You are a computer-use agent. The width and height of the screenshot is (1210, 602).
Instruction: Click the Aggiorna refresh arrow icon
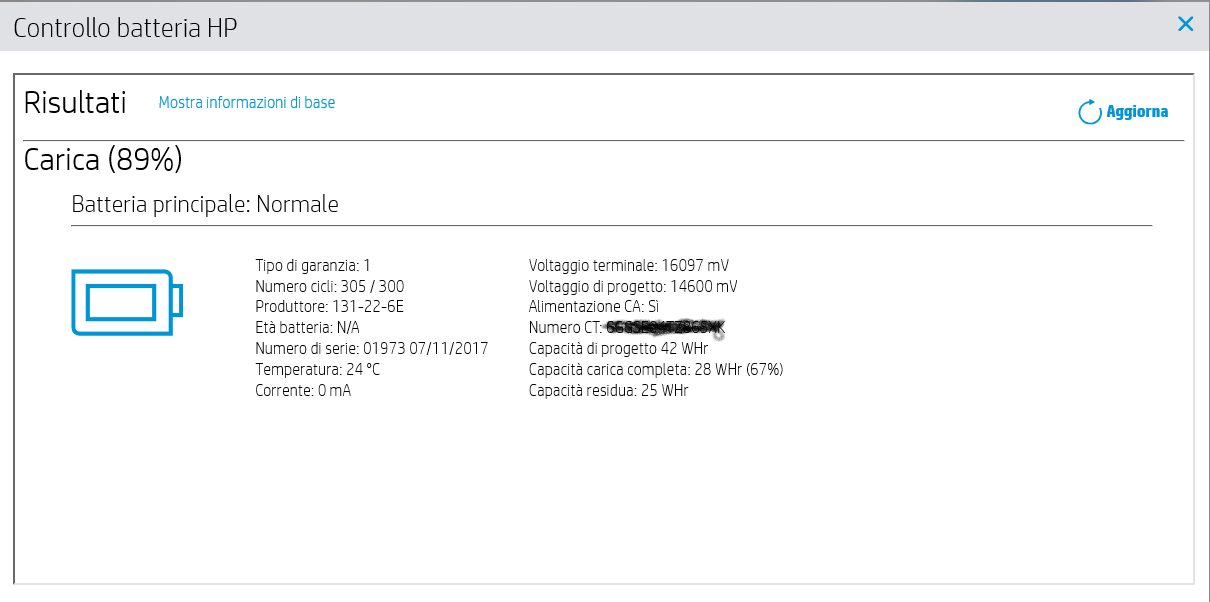coord(1089,112)
